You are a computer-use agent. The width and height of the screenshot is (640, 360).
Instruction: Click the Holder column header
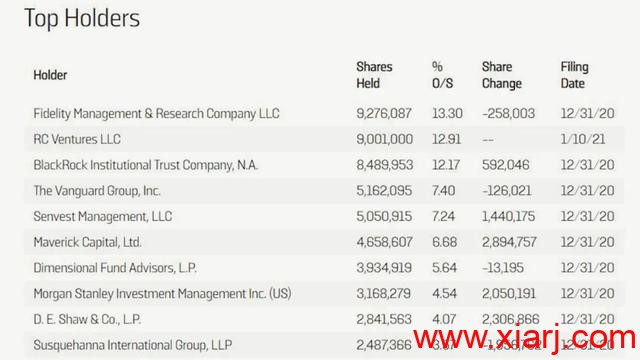pyautogui.click(x=50, y=75)
